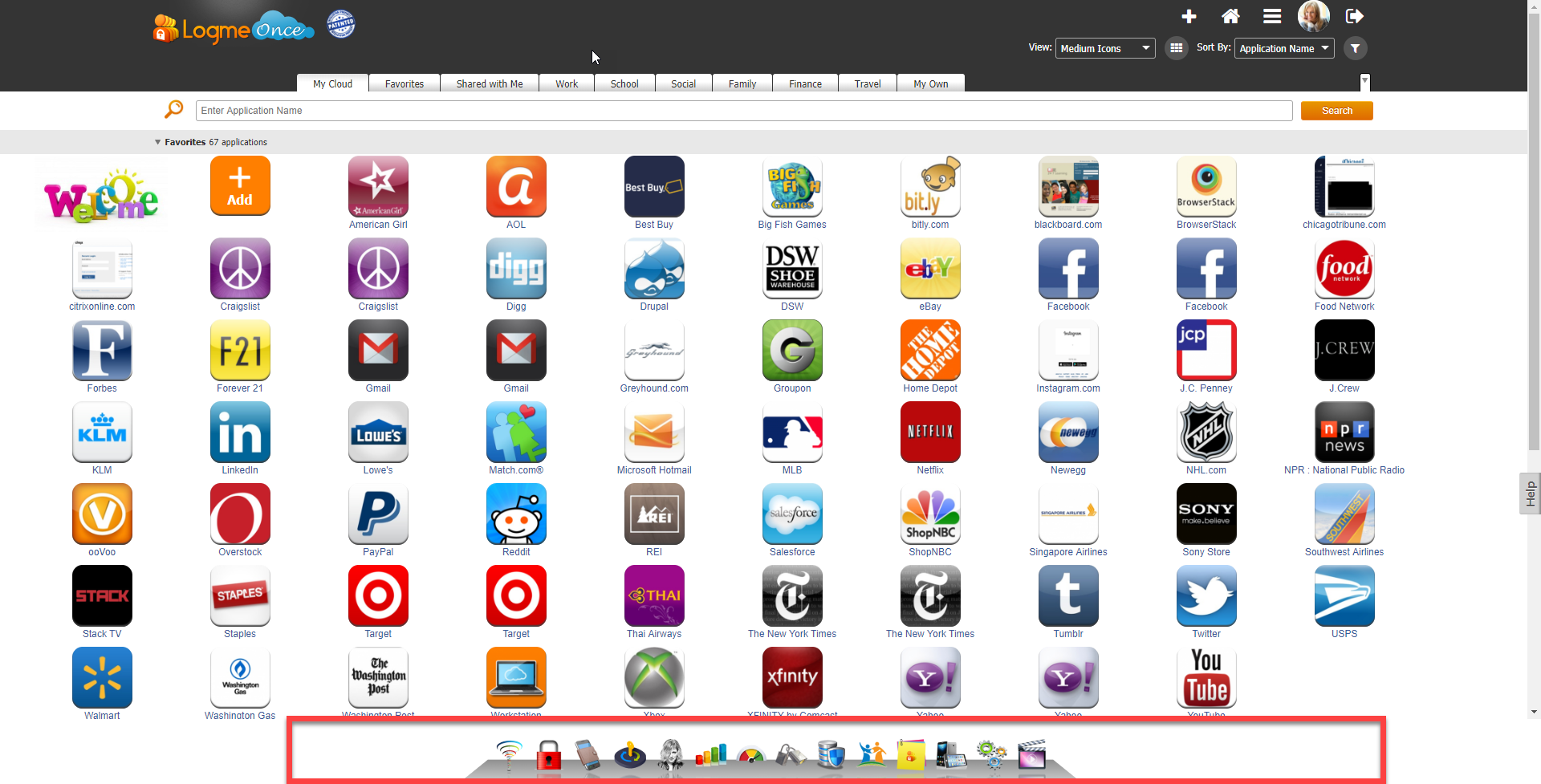Click the orange Search button

tap(1337, 111)
